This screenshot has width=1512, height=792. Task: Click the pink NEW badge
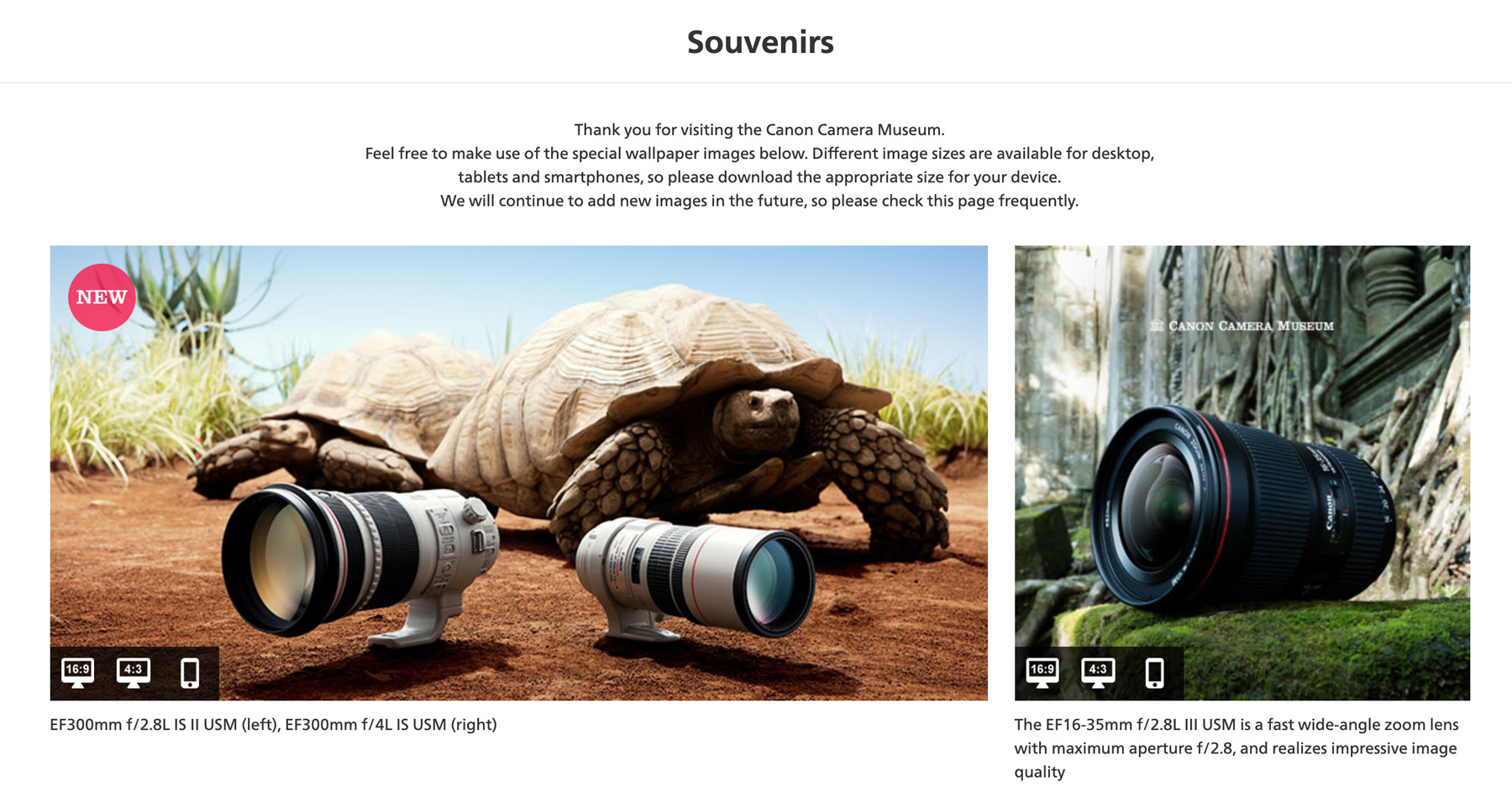(102, 297)
